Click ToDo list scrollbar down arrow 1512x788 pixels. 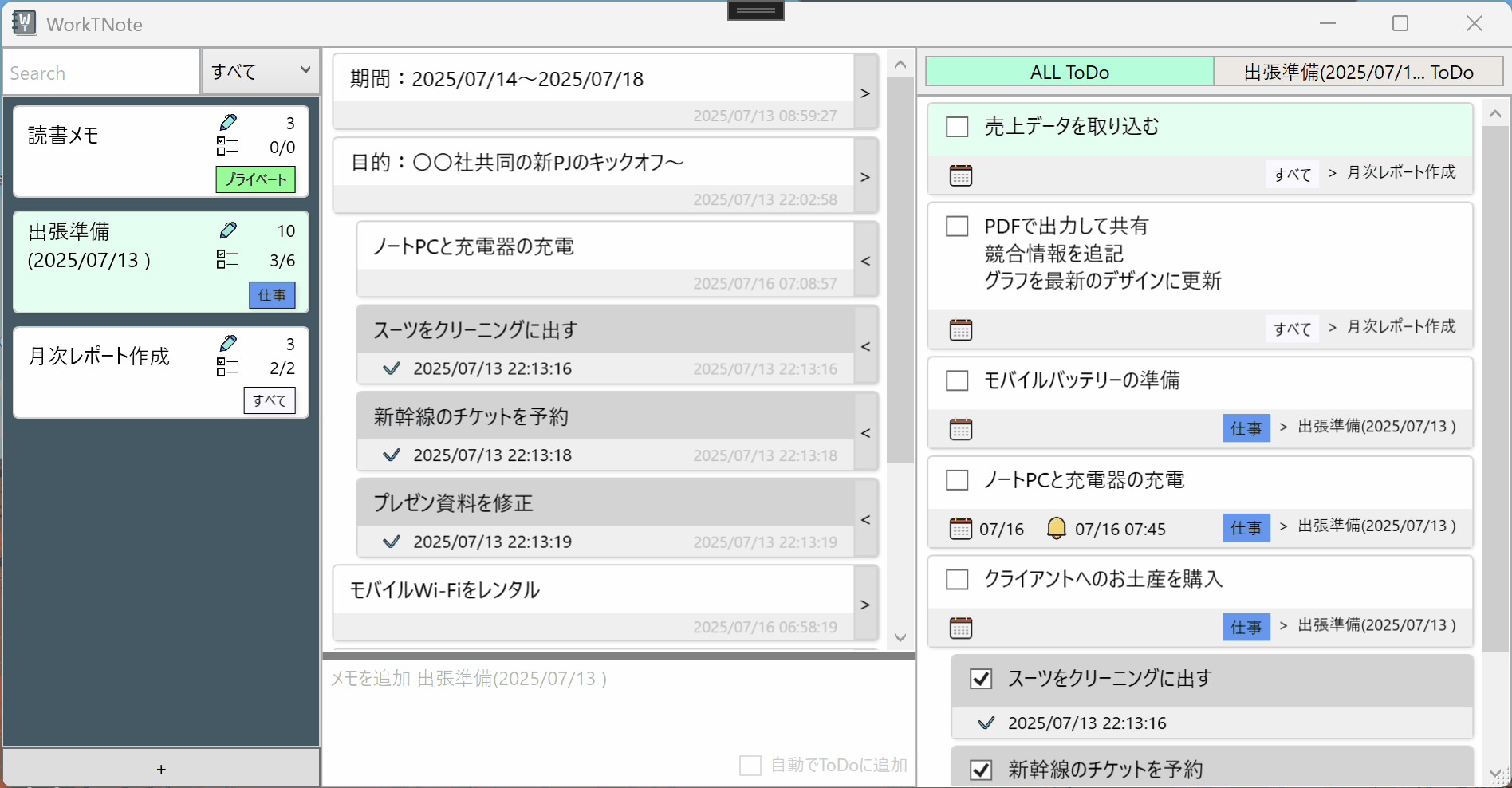click(1495, 773)
